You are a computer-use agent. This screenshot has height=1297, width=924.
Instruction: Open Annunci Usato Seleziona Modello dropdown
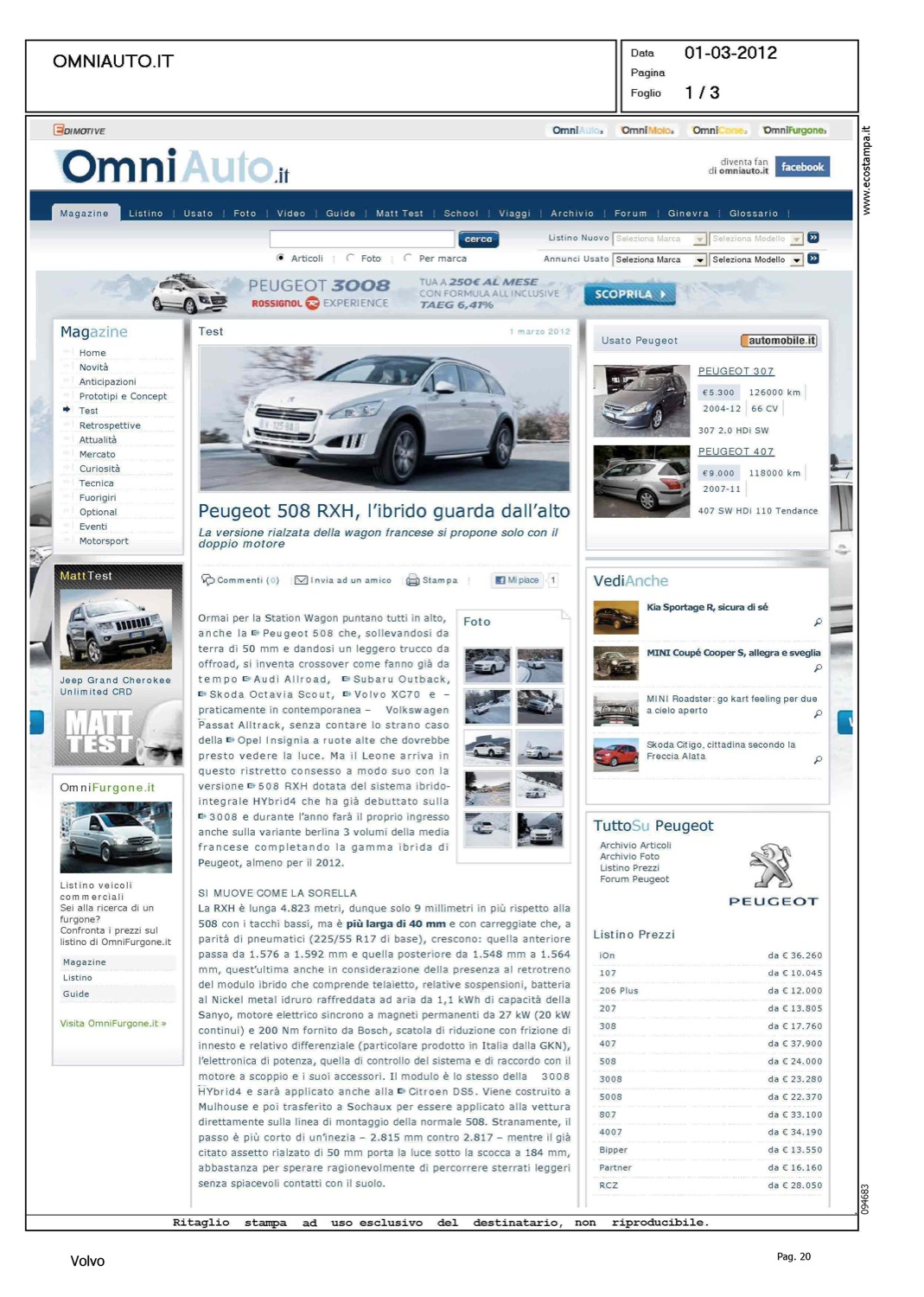click(756, 259)
